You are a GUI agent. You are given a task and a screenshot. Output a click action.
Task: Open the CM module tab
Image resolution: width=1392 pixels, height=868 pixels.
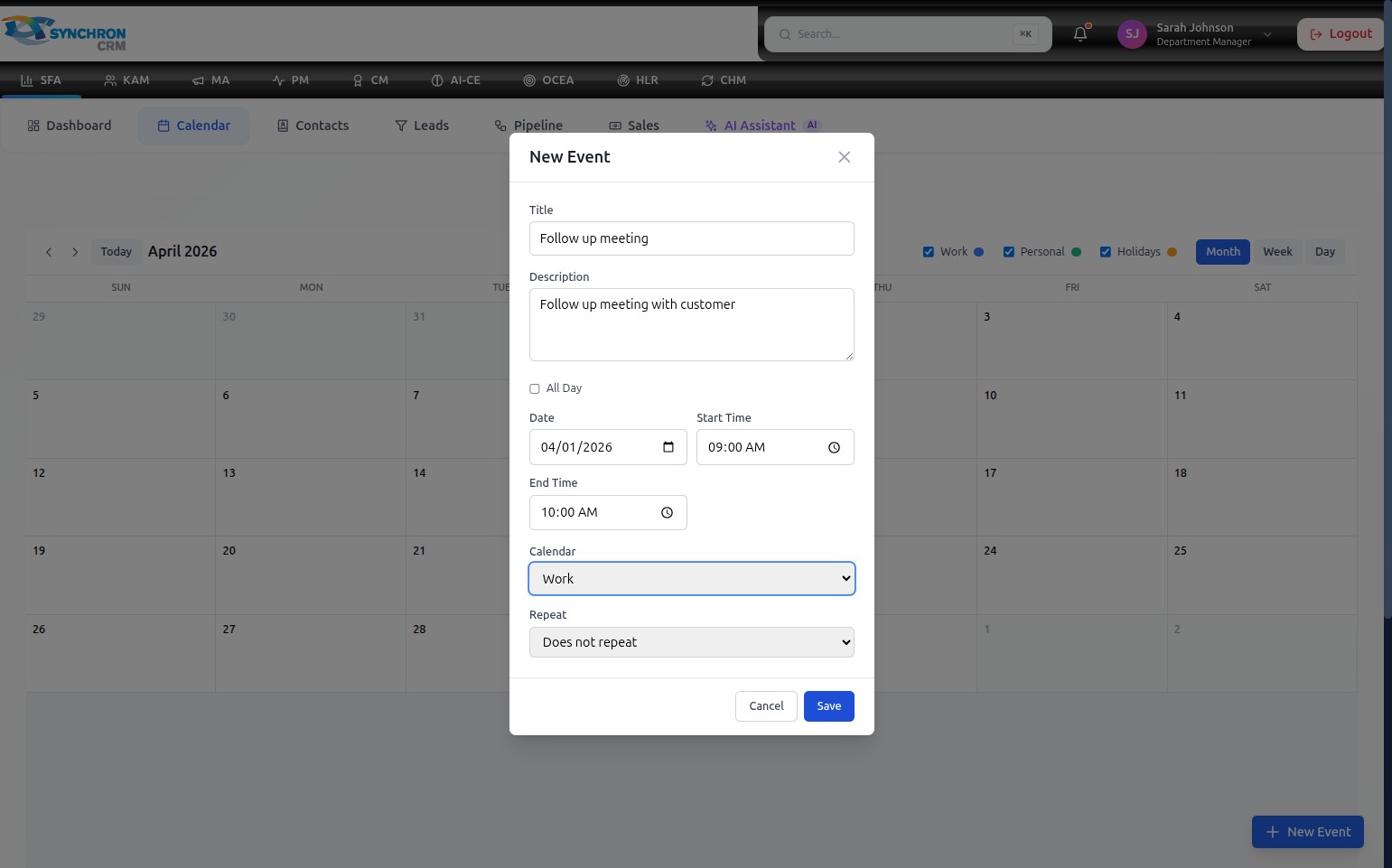coord(370,80)
